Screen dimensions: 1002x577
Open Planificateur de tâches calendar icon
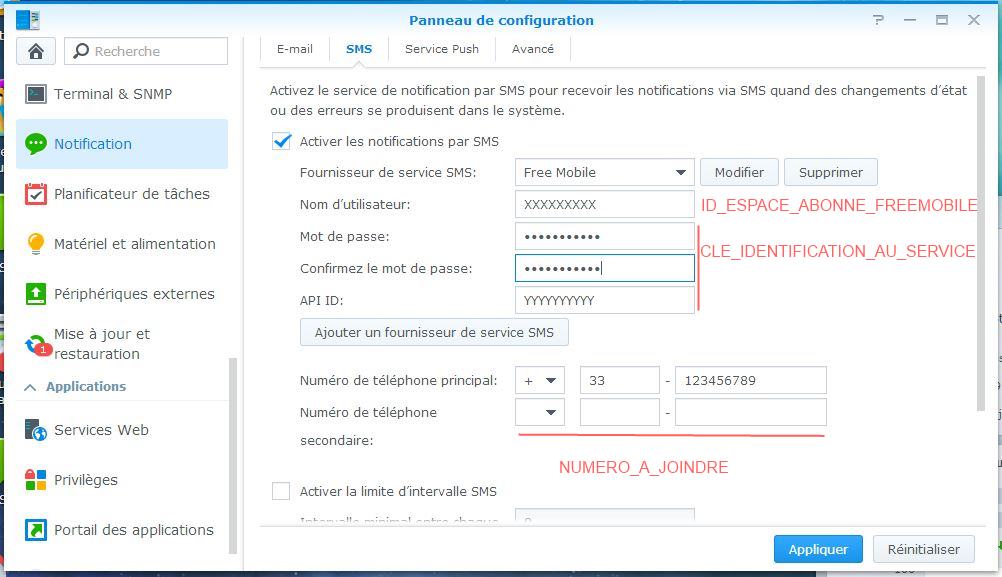[36, 194]
